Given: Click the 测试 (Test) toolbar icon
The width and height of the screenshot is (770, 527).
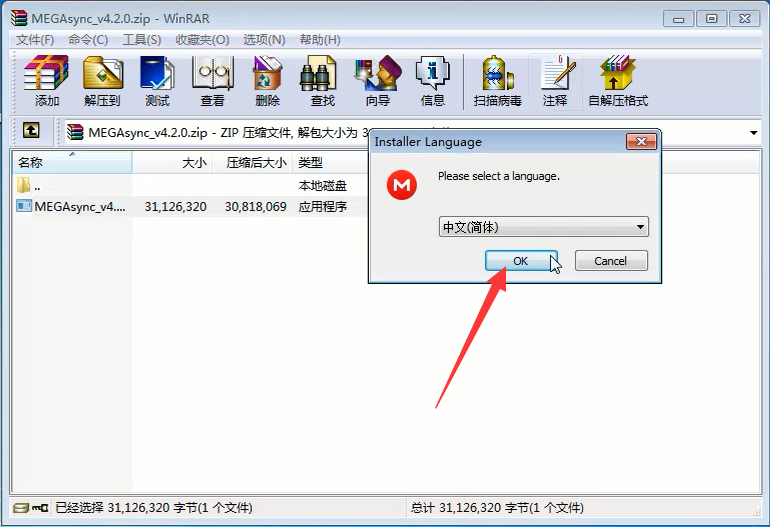Looking at the screenshot, I should (x=157, y=74).
